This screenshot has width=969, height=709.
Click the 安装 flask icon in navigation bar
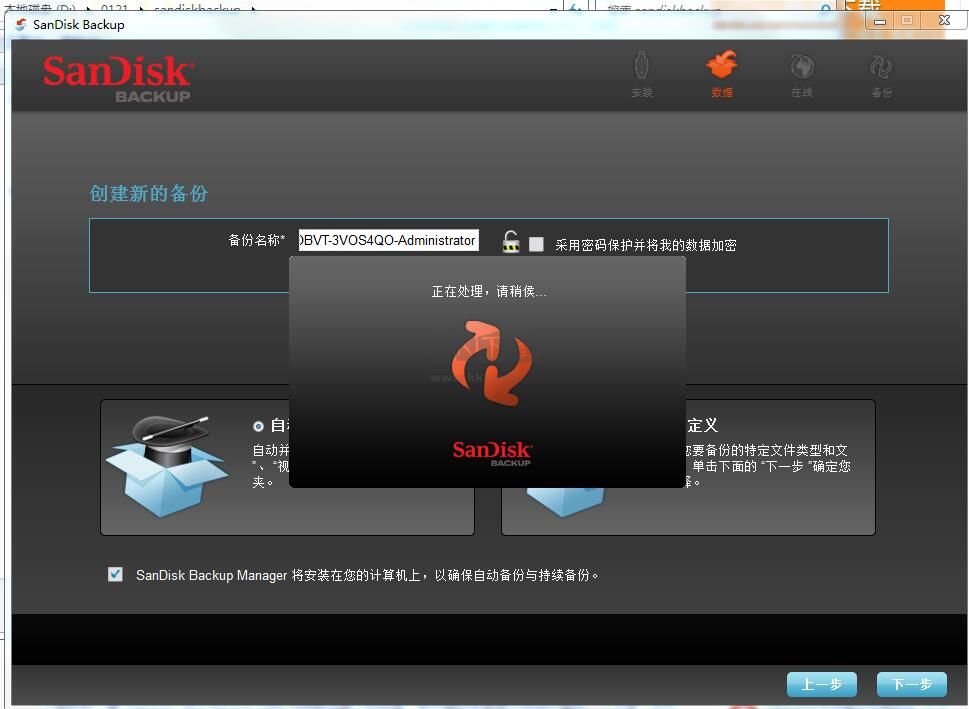[x=641, y=68]
